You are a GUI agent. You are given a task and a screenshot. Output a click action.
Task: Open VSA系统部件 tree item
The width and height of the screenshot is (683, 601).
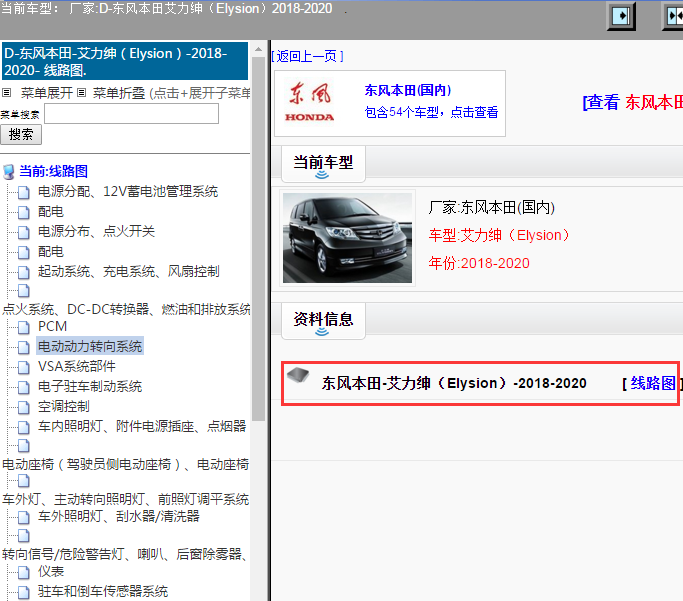(77, 366)
